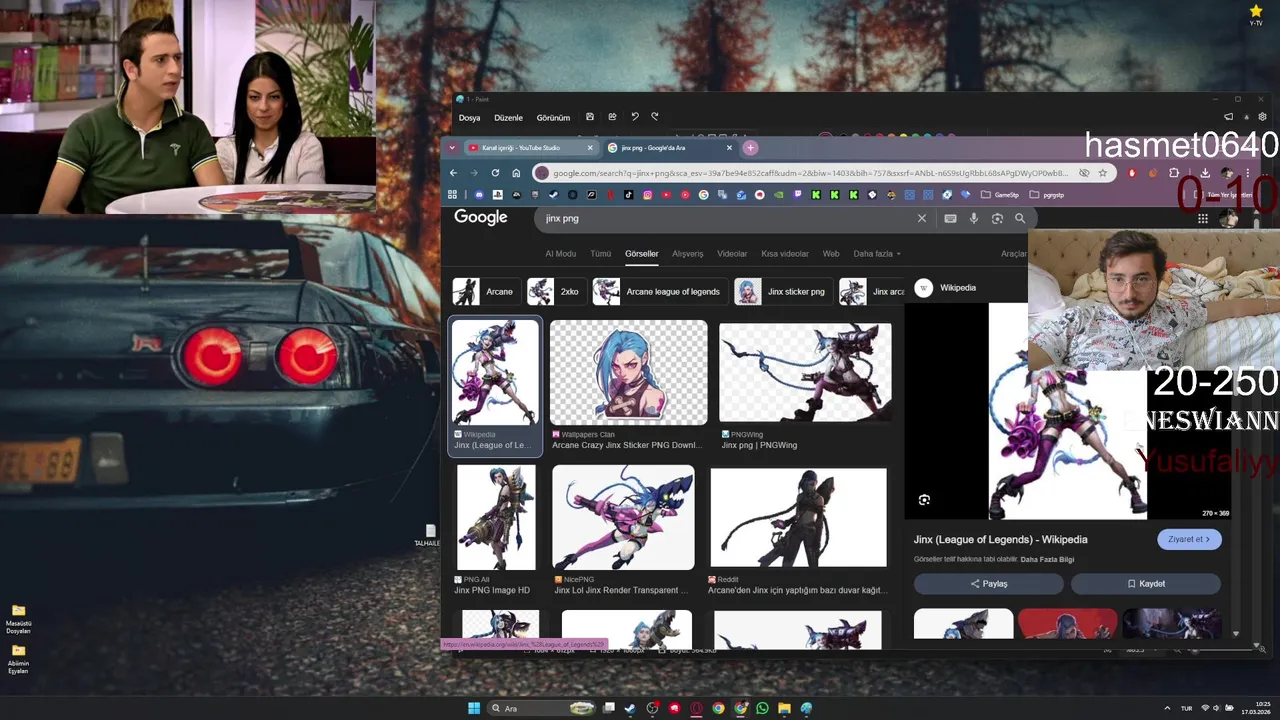
Task: Open the Görünüm menu in Paint
Action: tap(553, 118)
